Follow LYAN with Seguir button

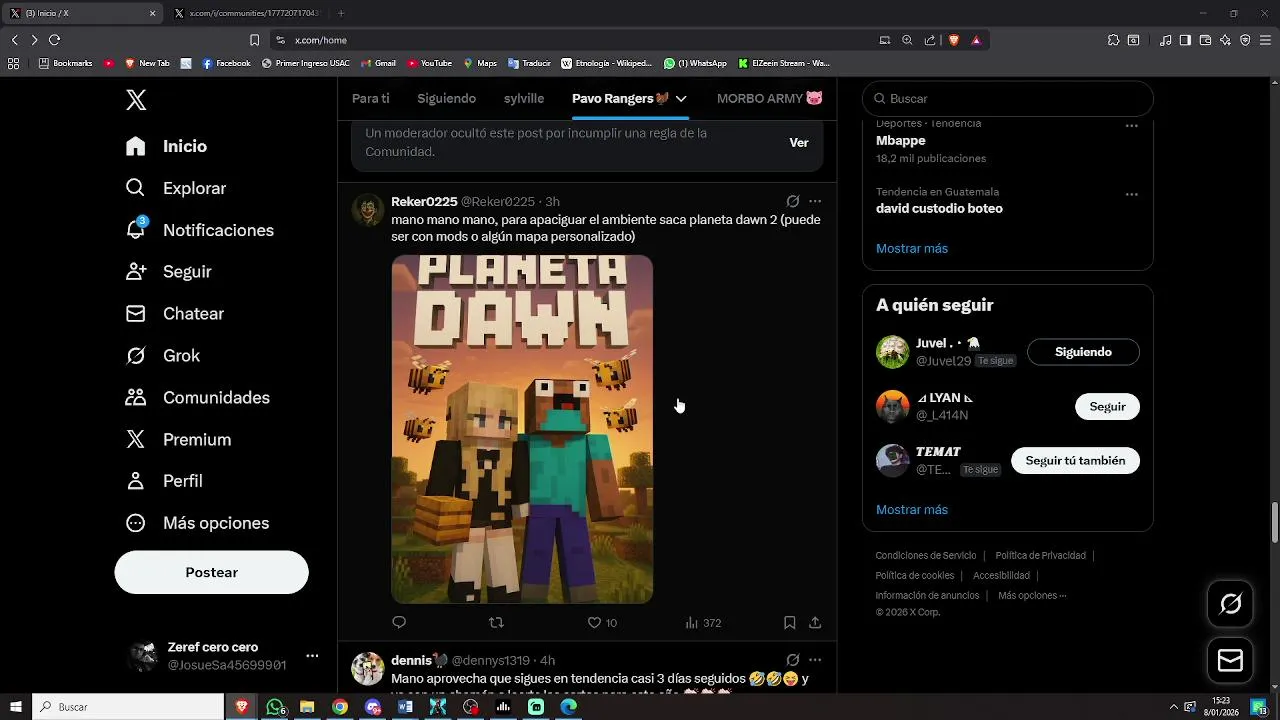click(1107, 406)
